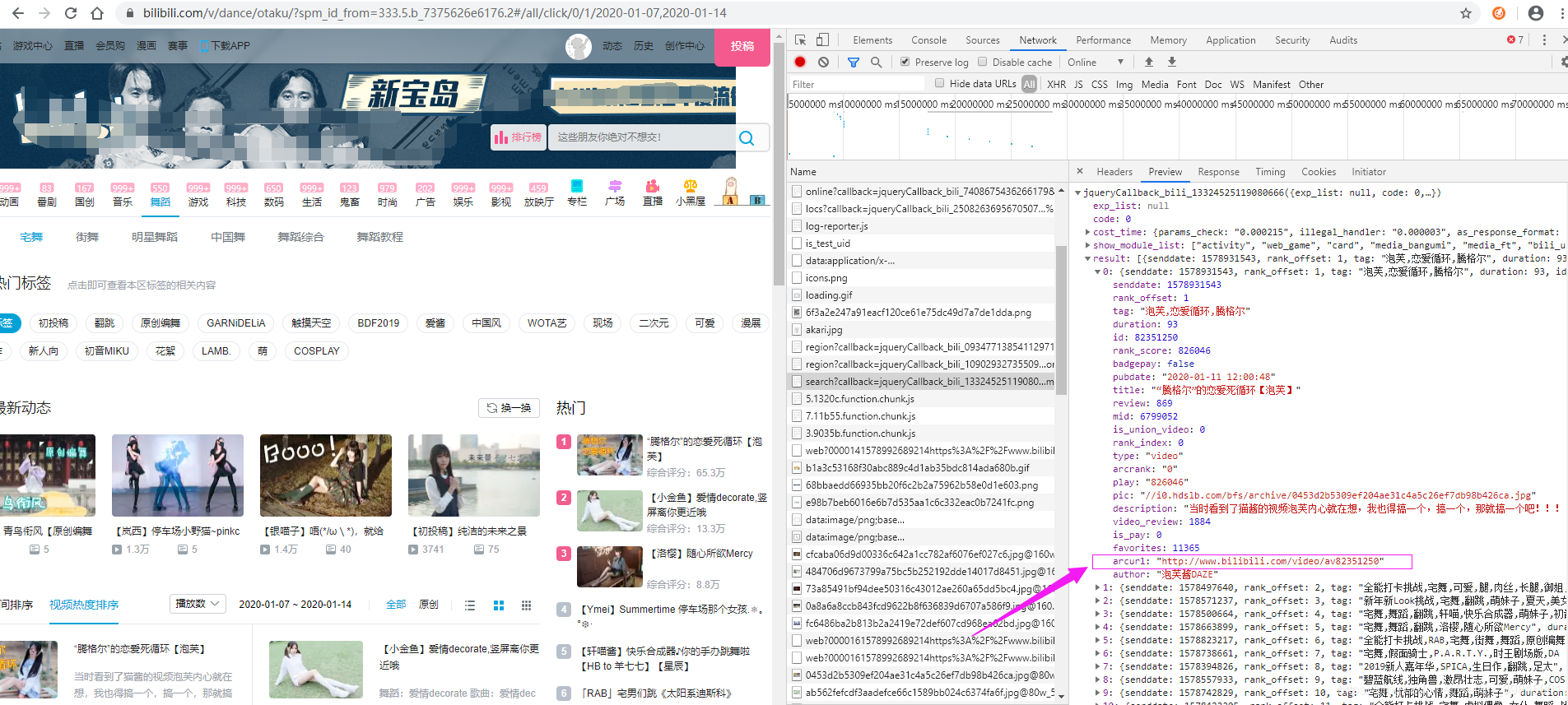
Task: Tick checkbox beside loading.gif request
Action: tap(797, 295)
